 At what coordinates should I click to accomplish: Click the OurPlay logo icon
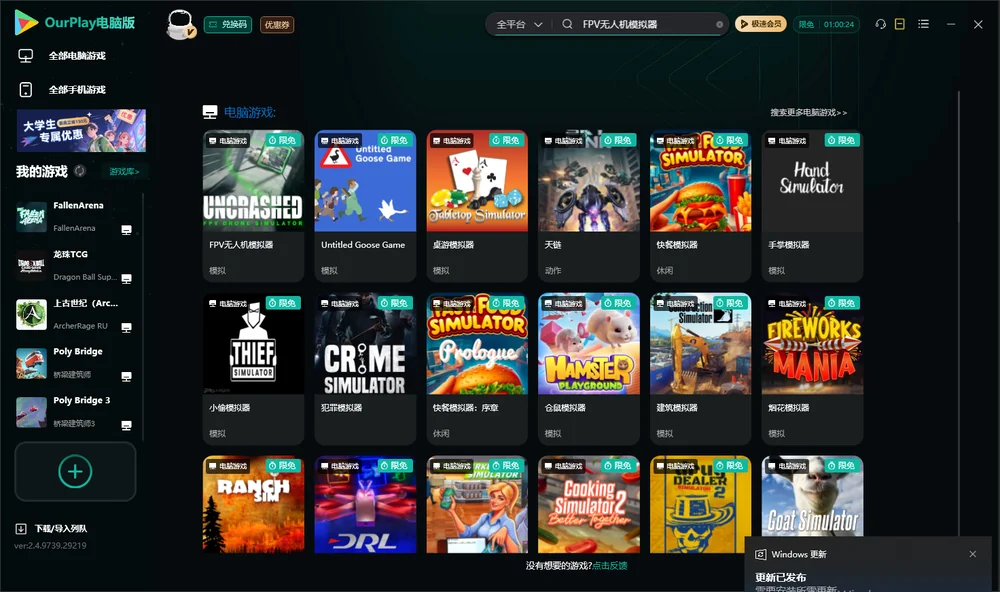pos(26,23)
